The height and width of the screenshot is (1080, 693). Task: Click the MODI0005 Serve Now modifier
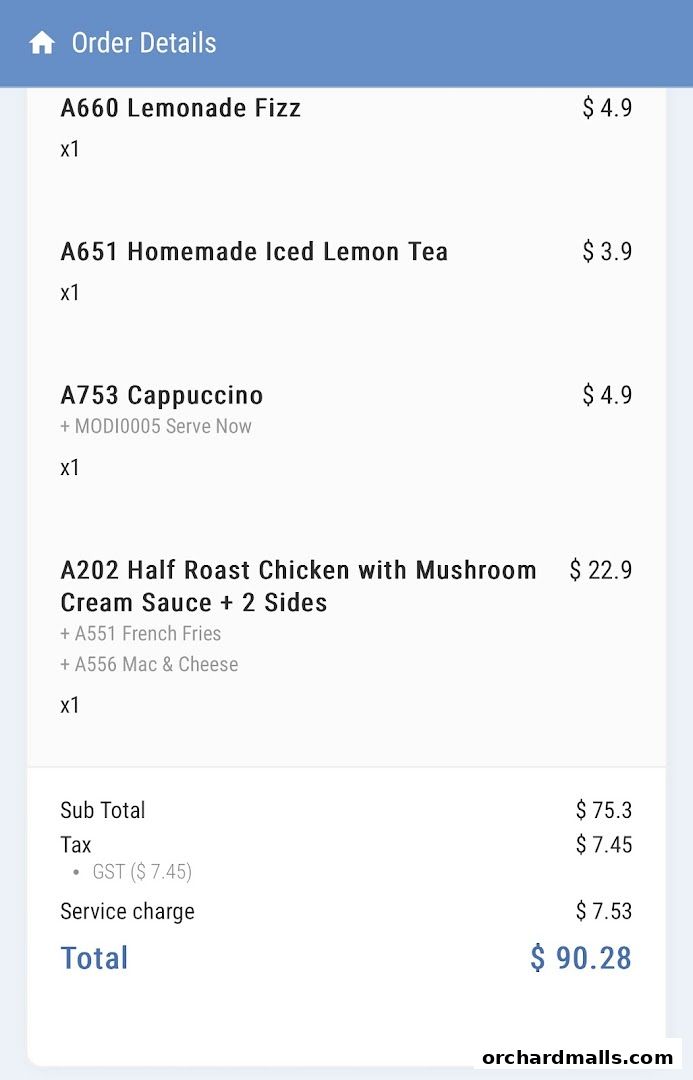[x=156, y=426]
